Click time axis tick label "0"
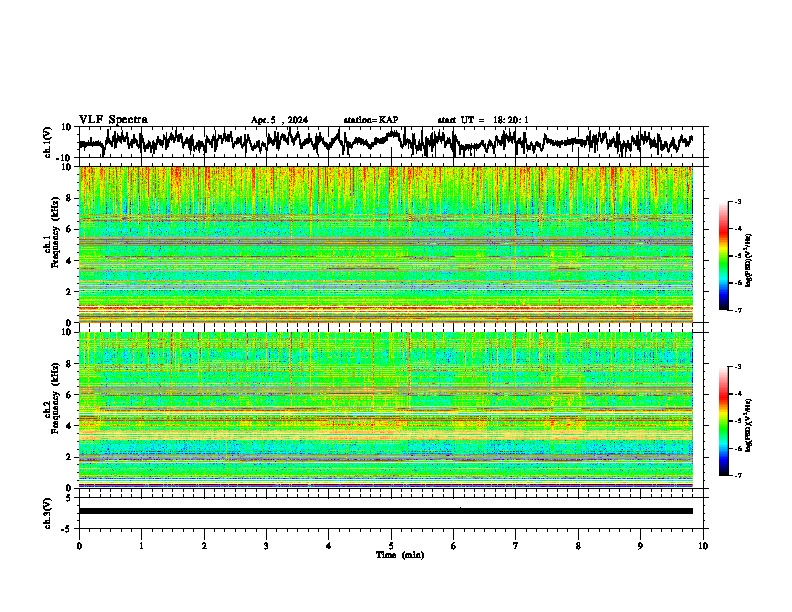The height and width of the screenshot is (612, 792). 79,546
